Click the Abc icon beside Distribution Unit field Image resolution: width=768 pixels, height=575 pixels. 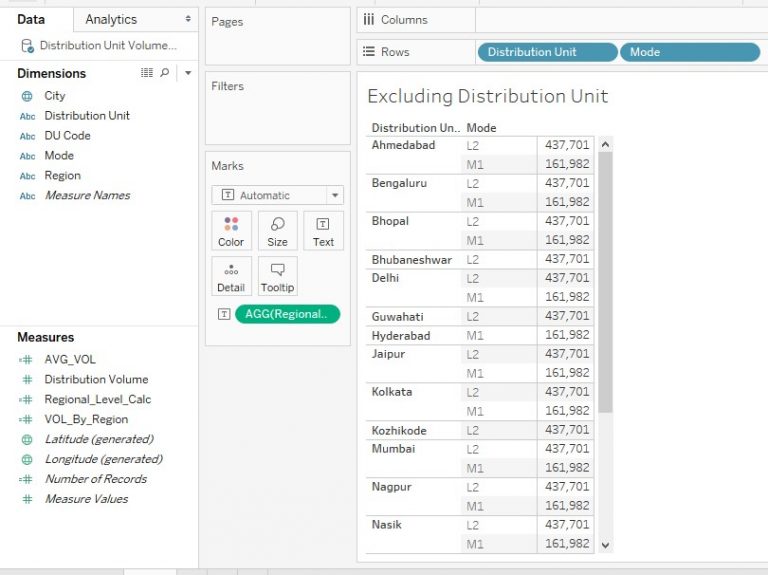[27, 116]
